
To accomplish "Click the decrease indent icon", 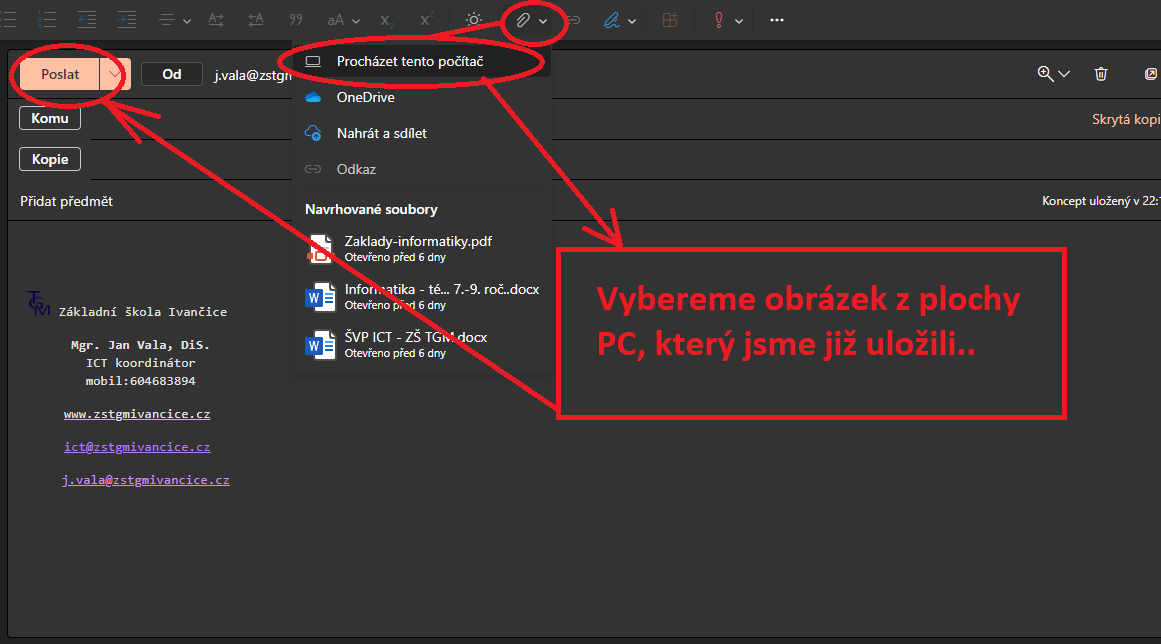I will pyautogui.click(x=86, y=20).
